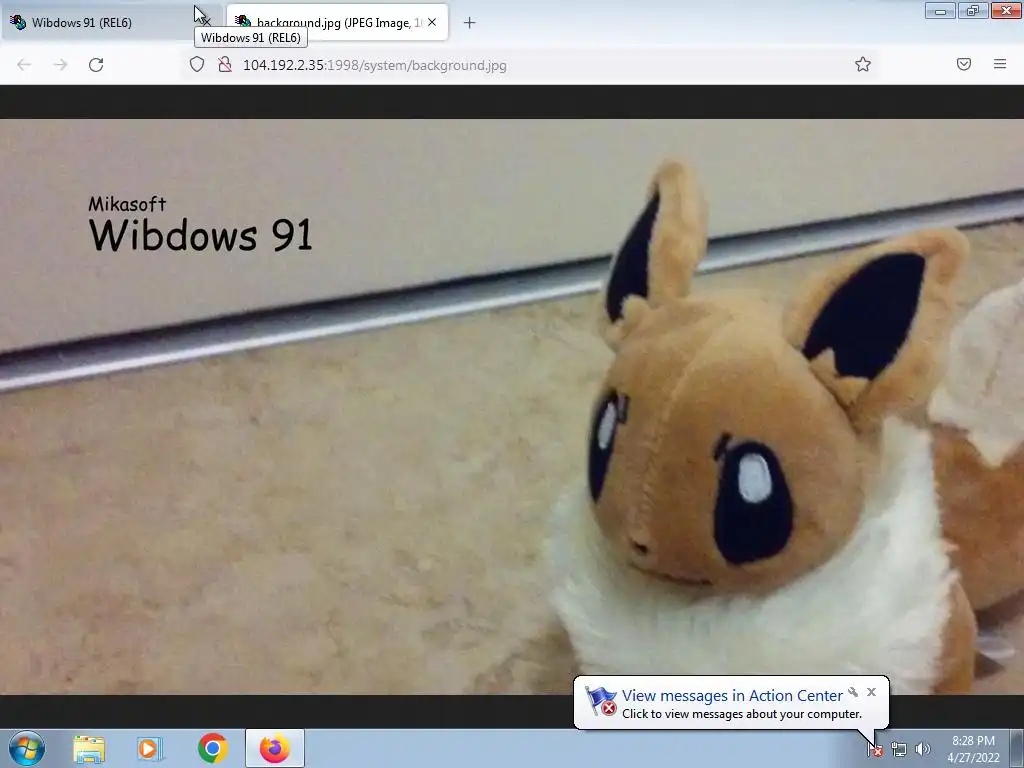Minimize the Firefox window

940,11
